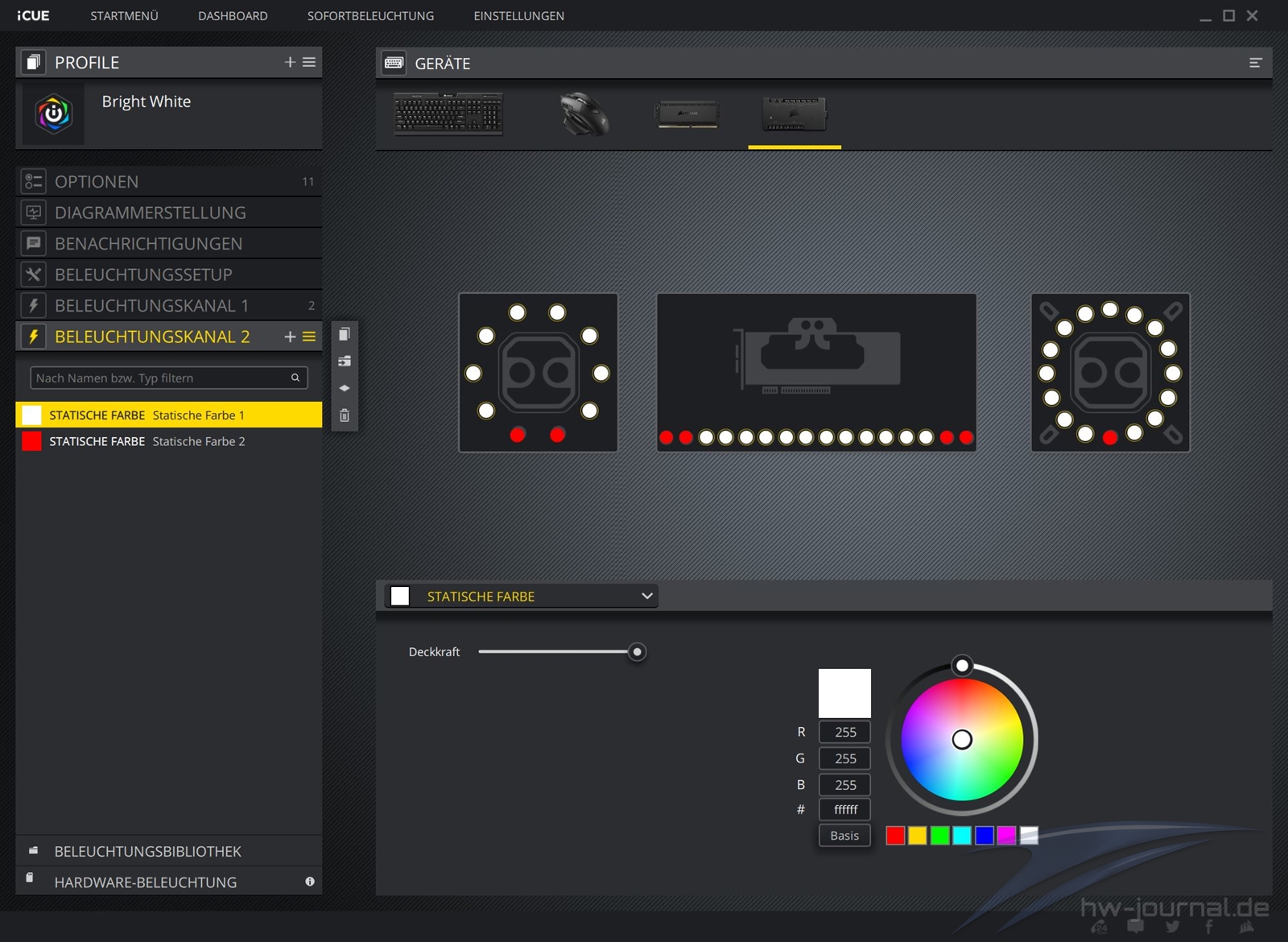Click the paste effect icon

(x=345, y=361)
